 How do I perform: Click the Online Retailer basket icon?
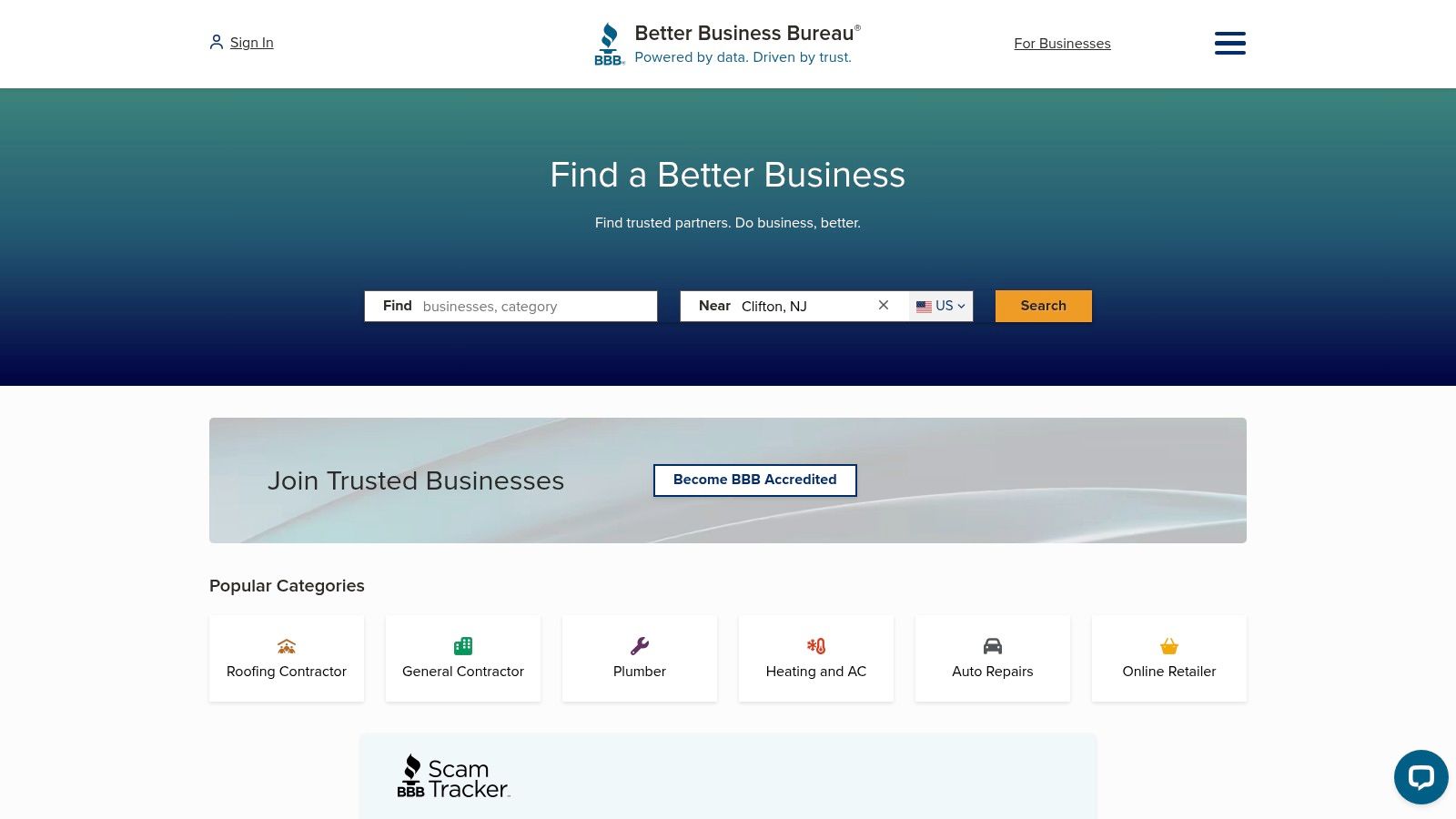(1168, 646)
